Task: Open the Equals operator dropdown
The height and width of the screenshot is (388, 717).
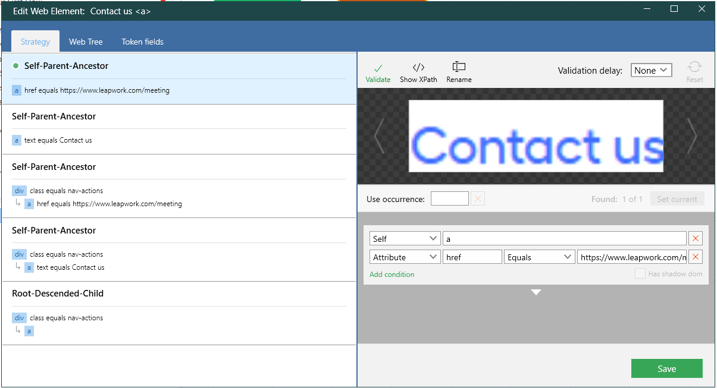Action: tap(539, 257)
